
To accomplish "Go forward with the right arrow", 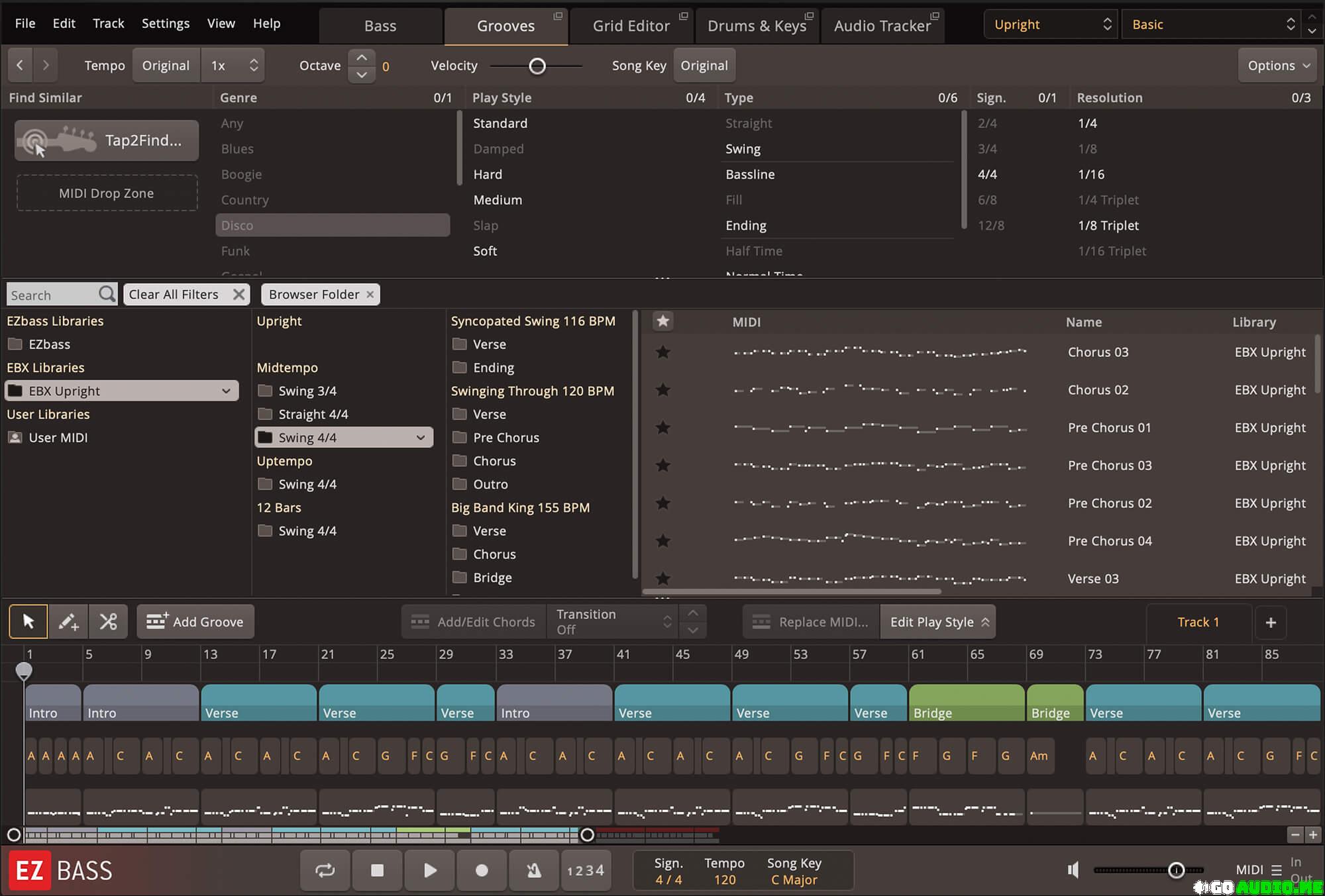I will (x=45, y=65).
